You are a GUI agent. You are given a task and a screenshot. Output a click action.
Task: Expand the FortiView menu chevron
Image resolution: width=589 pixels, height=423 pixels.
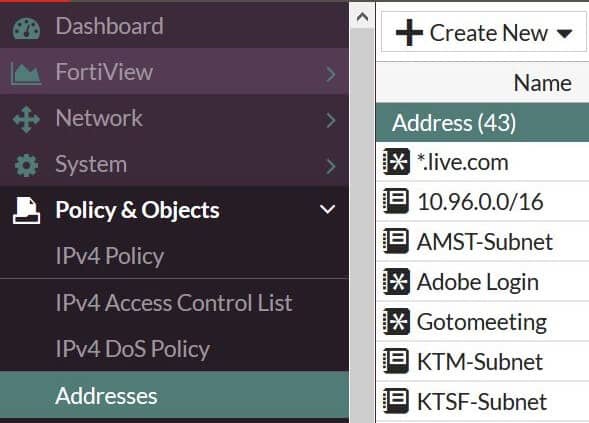(x=331, y=74)
